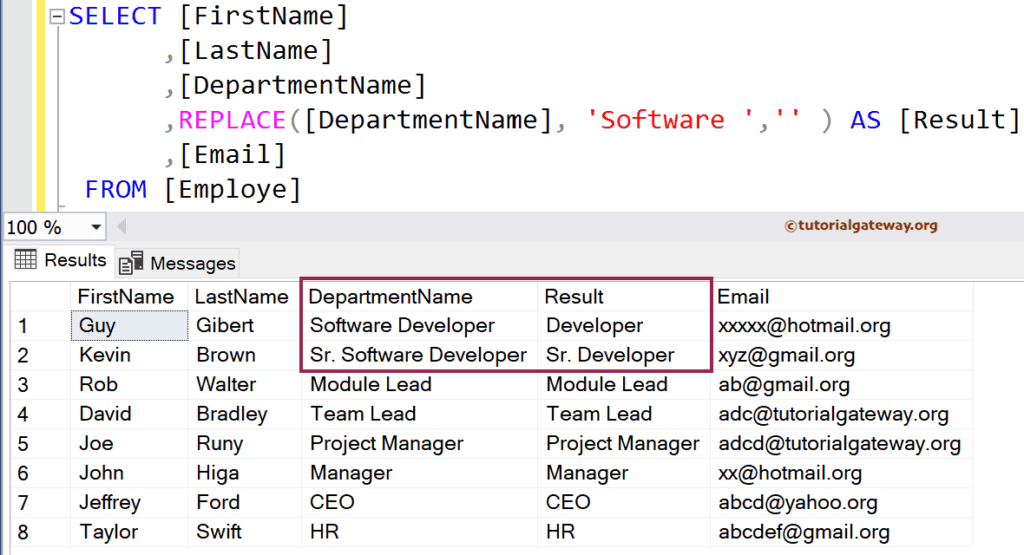Click the LastName cell Walter
1024x555 pixels.
pos(244,385)
